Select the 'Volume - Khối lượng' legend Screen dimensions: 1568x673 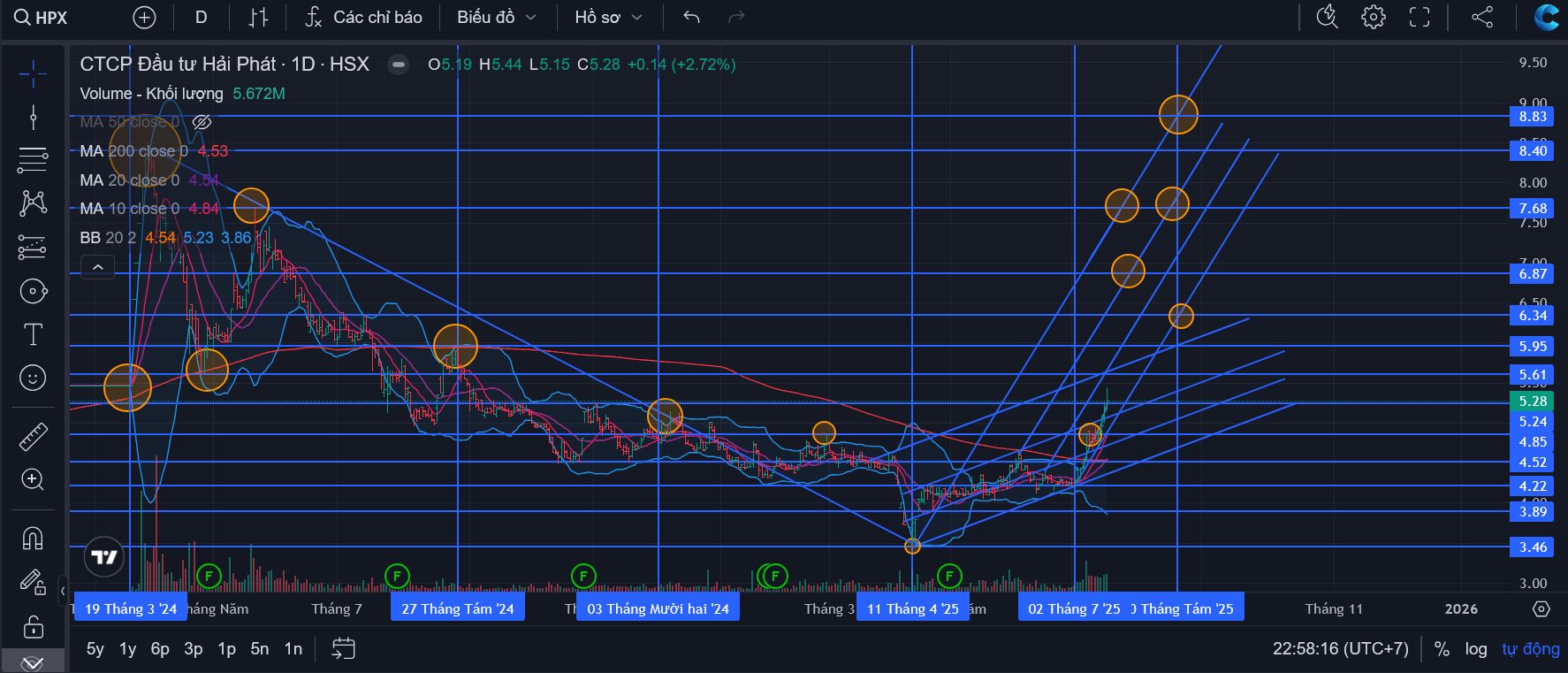coord(151,94)
